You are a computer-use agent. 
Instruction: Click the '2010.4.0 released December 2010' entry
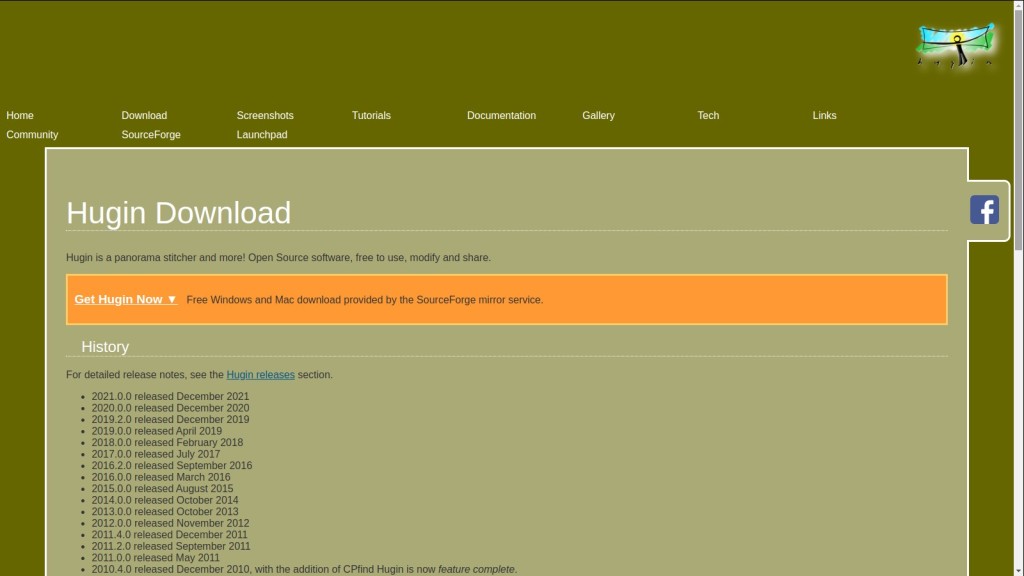(304, 569)
